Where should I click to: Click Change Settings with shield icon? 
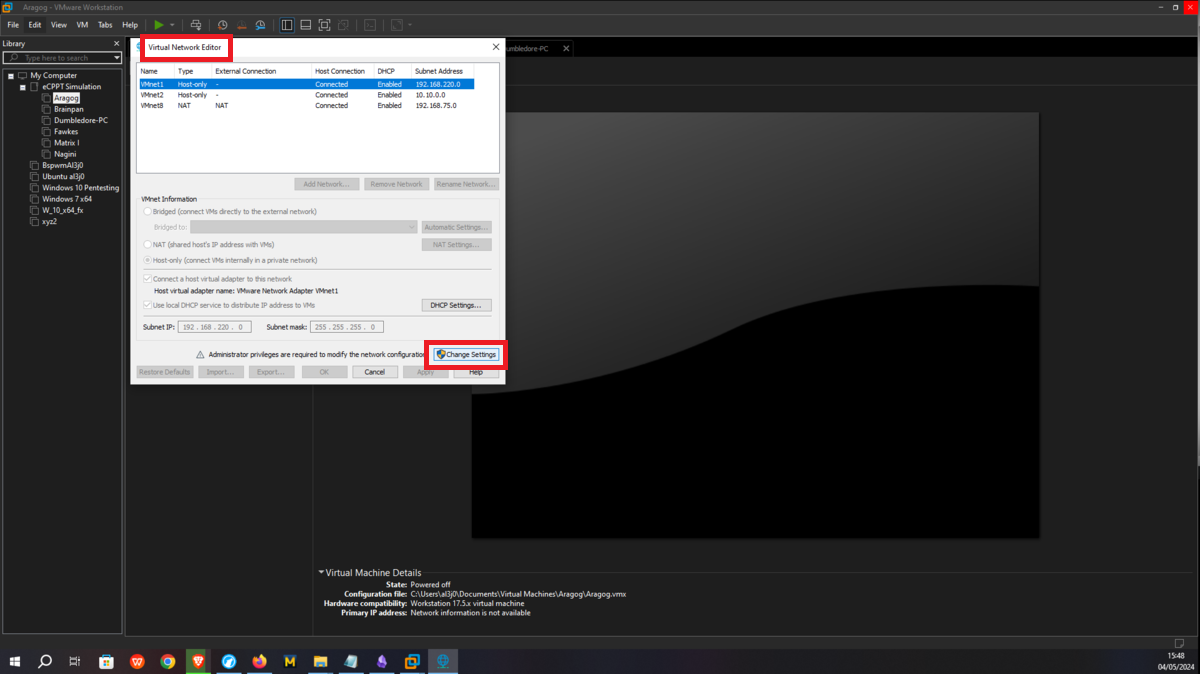[467, 355]
